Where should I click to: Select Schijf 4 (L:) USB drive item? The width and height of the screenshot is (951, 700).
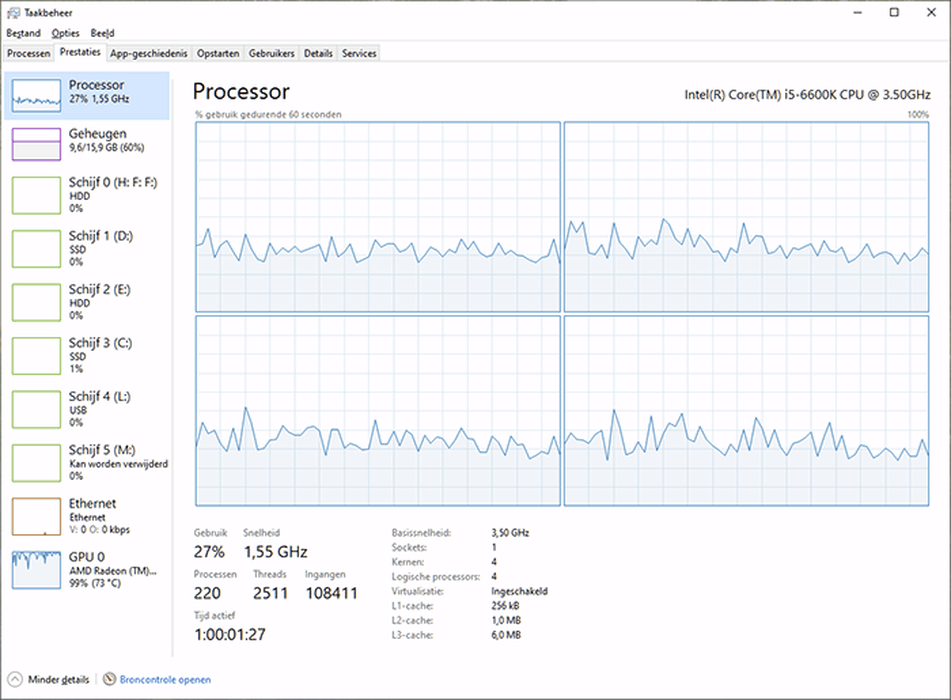point(89,409)
